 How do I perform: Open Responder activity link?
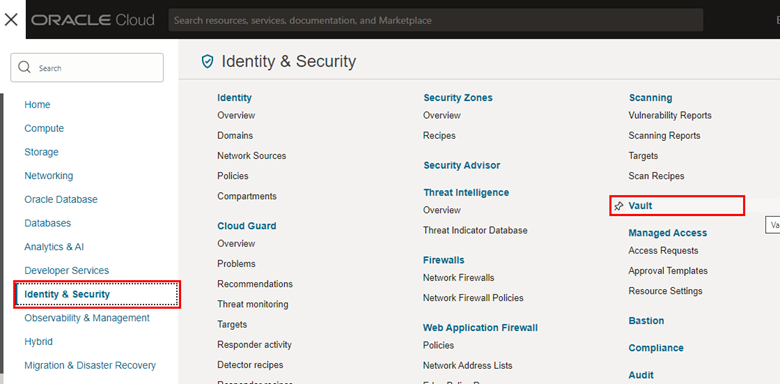click(x=255, y=344)
